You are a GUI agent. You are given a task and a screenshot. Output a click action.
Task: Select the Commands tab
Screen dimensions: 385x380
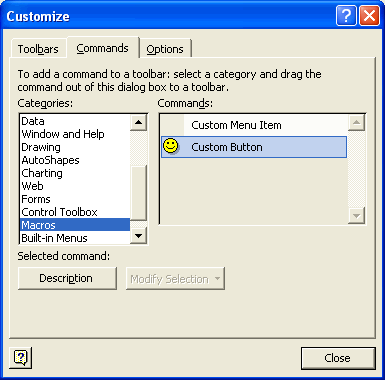pos(102,48)
